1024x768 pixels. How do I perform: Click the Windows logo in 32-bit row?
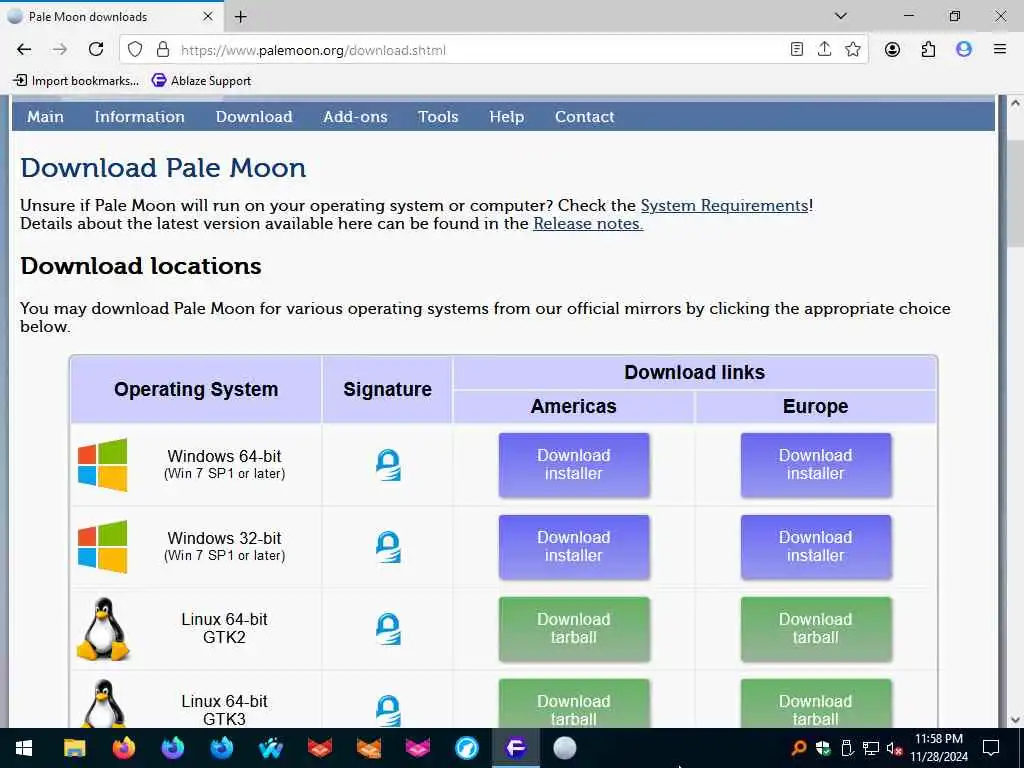click(x=103, y=547)
